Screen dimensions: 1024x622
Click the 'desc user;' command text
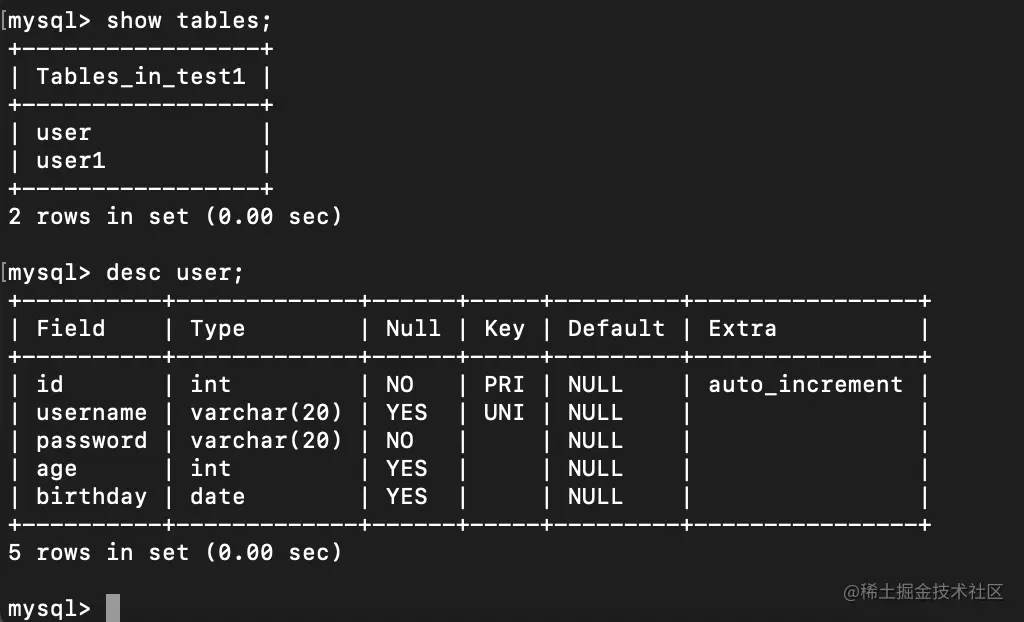click(x=175, y=272)
